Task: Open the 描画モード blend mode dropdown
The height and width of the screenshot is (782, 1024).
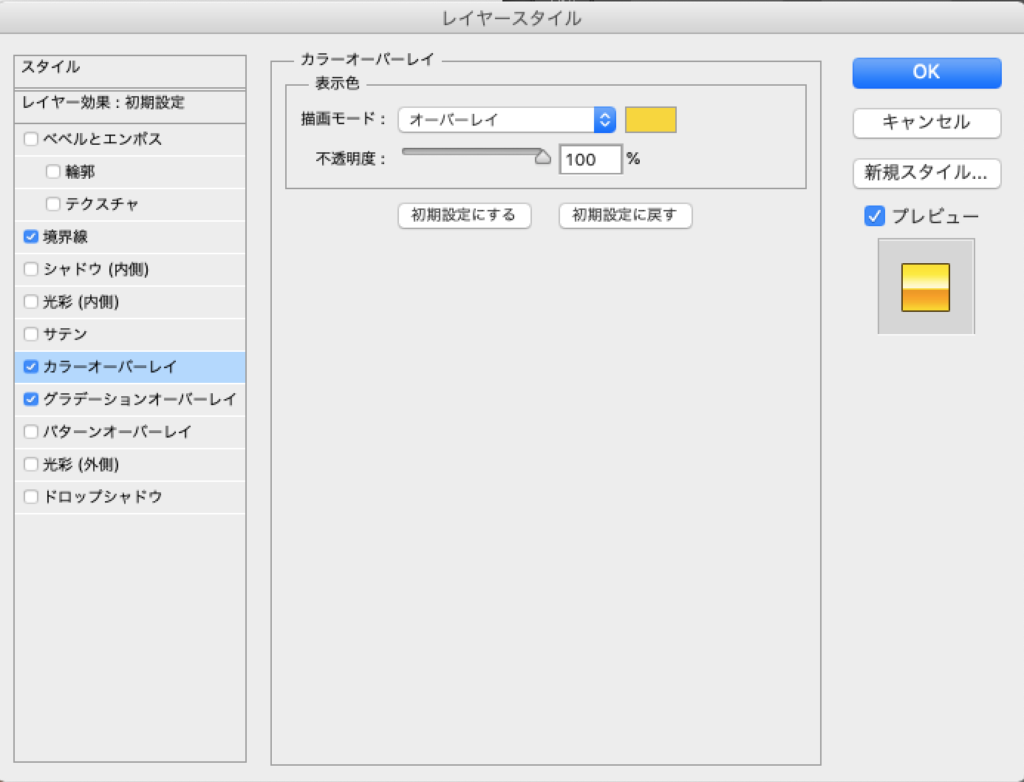Action: (506, 120)
